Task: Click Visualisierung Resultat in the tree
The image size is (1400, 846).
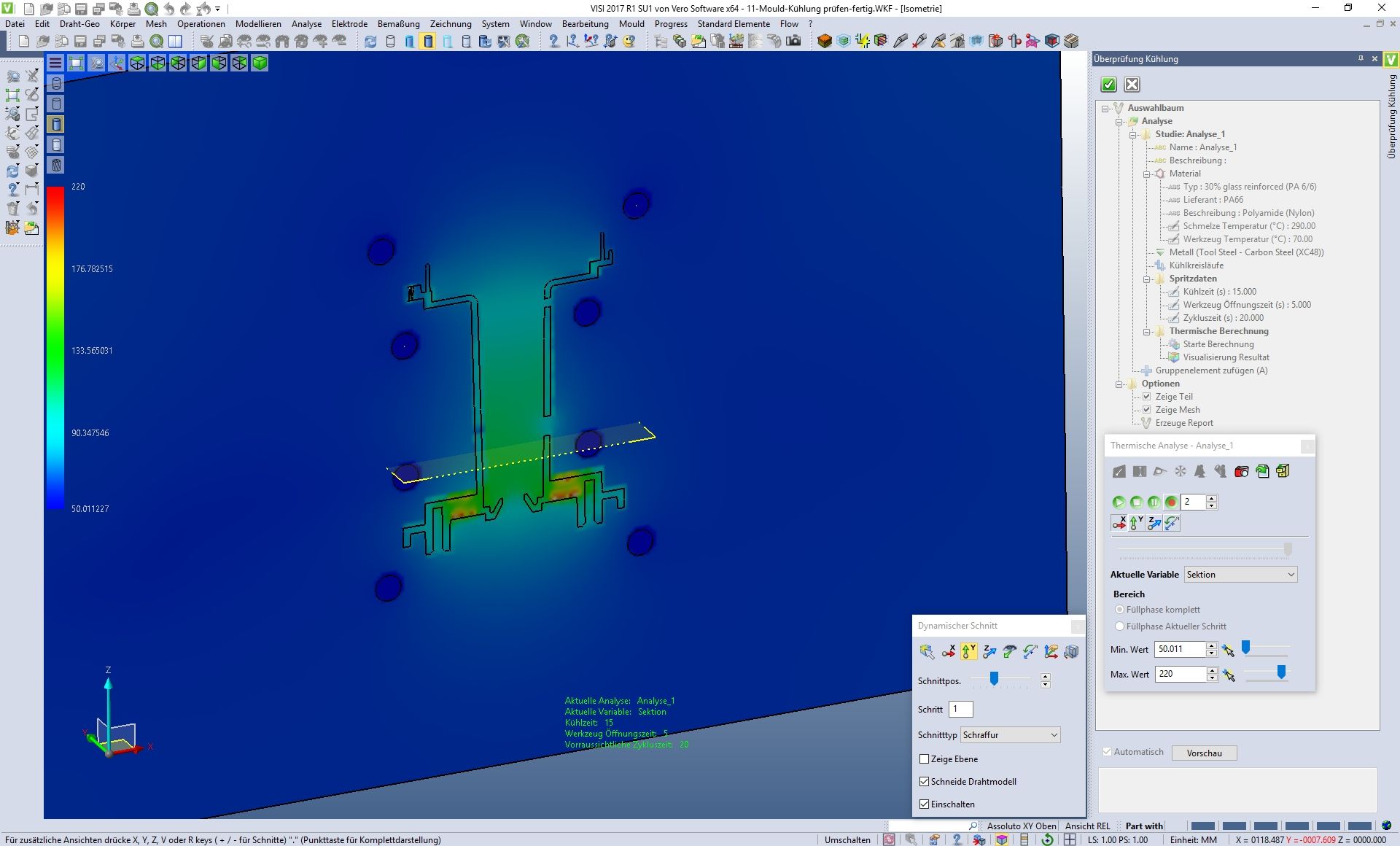Action: coord(1226,357)
